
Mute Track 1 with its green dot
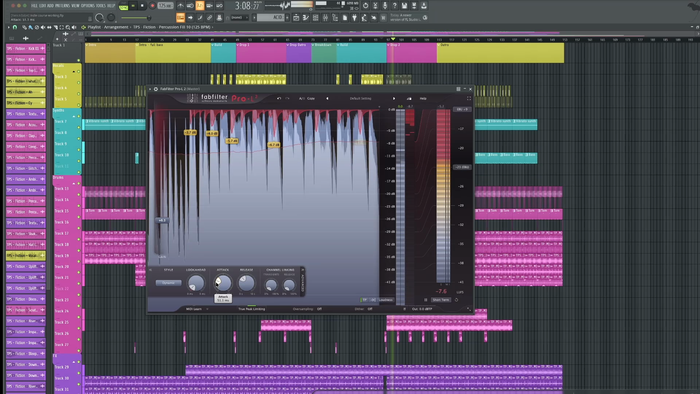click(79, 60)
